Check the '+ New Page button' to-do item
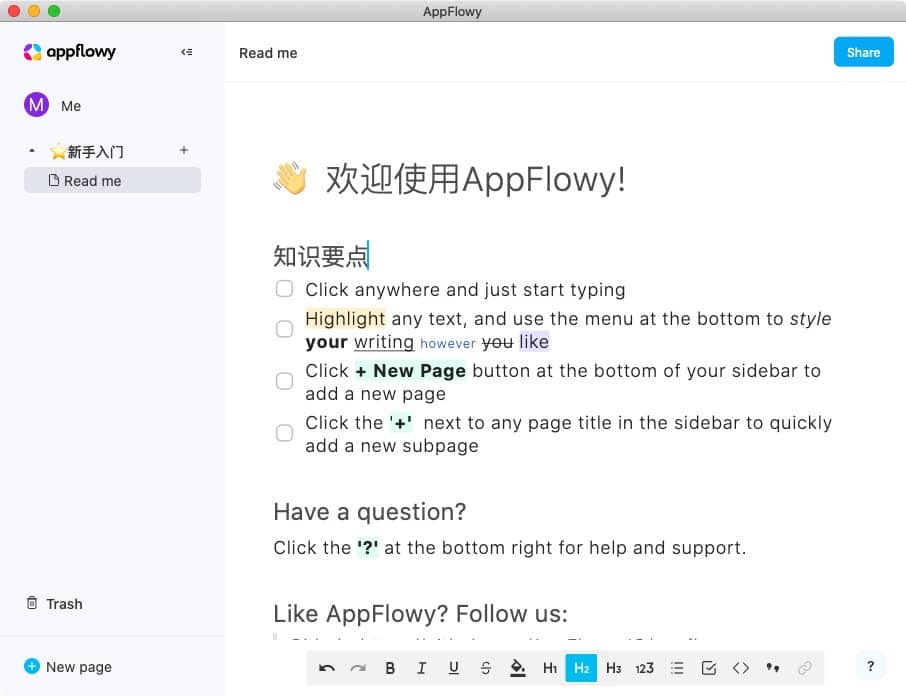Viewport: 906px width, 696px height. pos(284,381)
